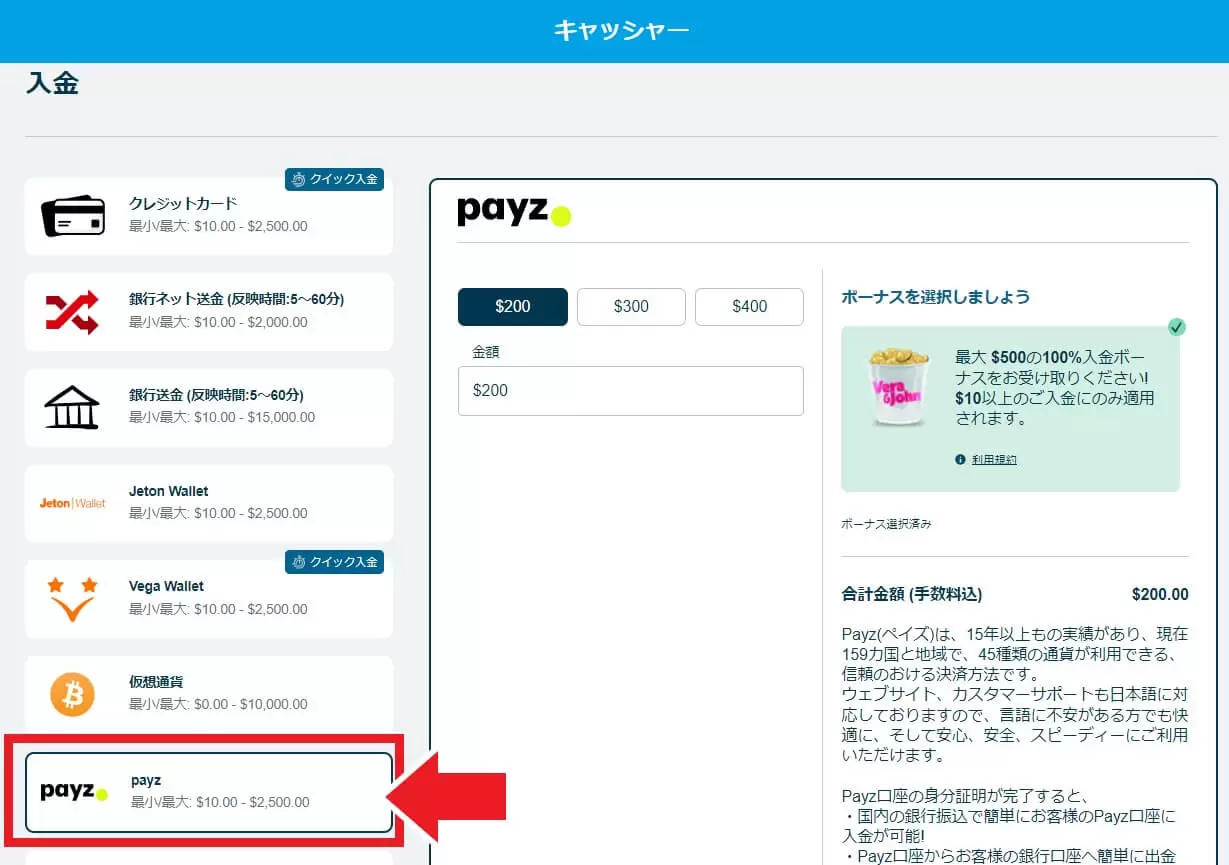Screen dimensions: 1229x865
Task: Click the キャッシャー header title
Action: pyautogui.click(x=621, y=30)
